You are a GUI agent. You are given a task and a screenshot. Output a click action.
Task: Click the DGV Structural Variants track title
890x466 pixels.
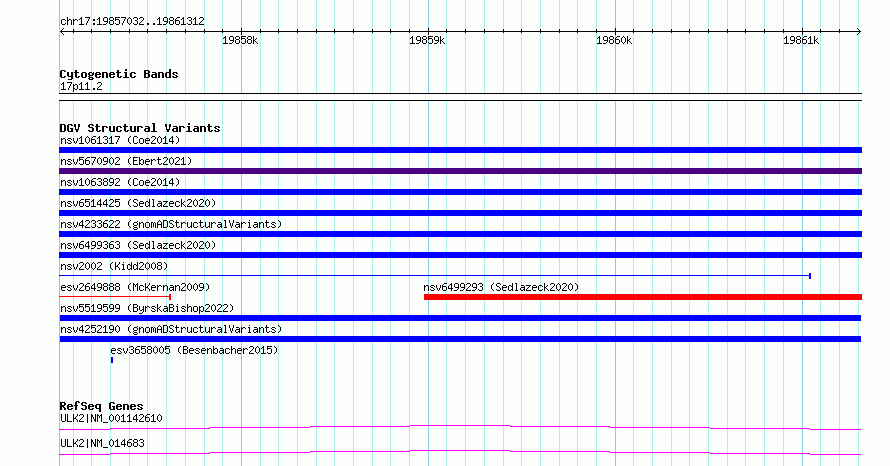point(140,128)
